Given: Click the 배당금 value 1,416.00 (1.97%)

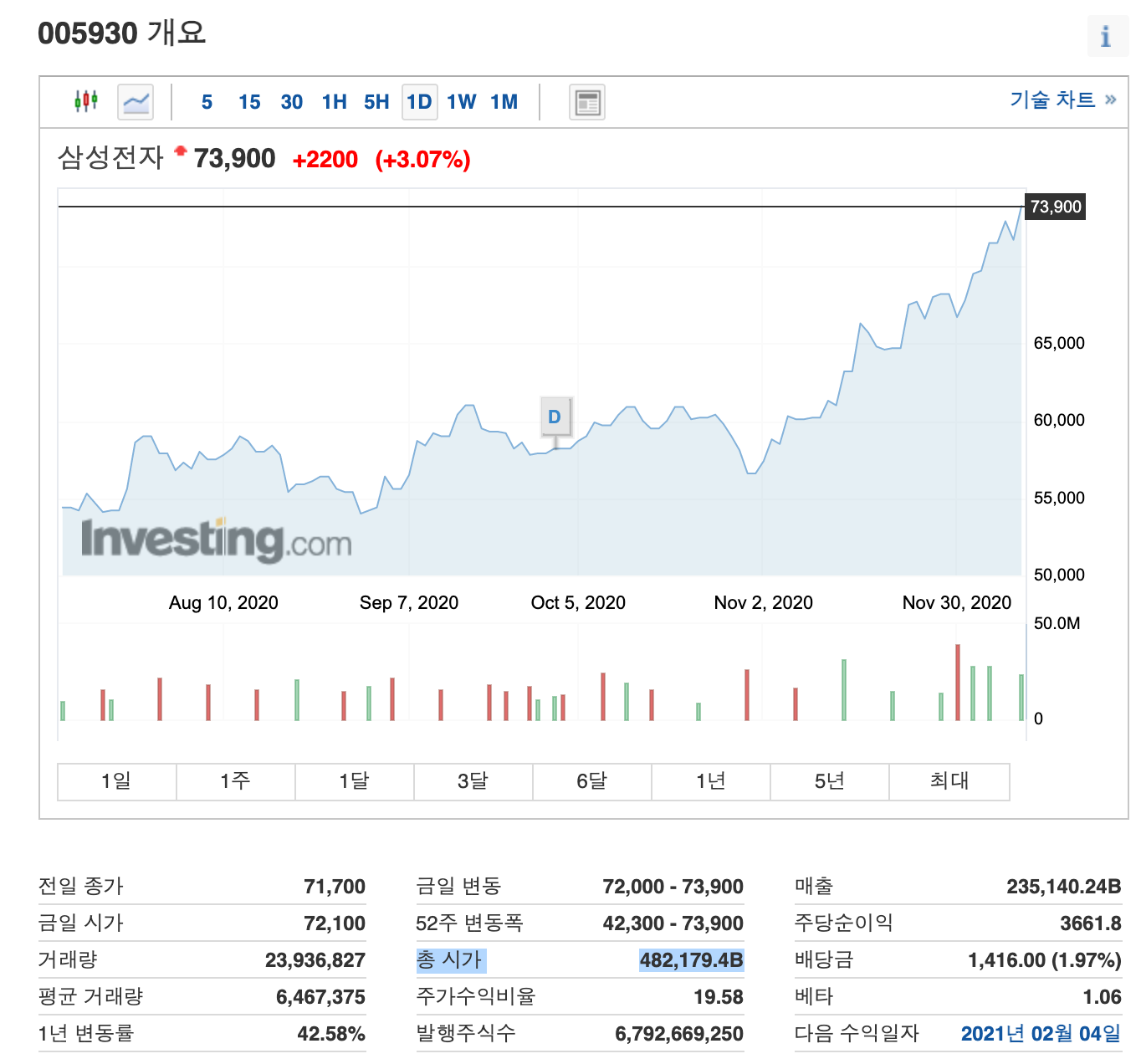Looking at the screenshot, I should (1045, 960).
